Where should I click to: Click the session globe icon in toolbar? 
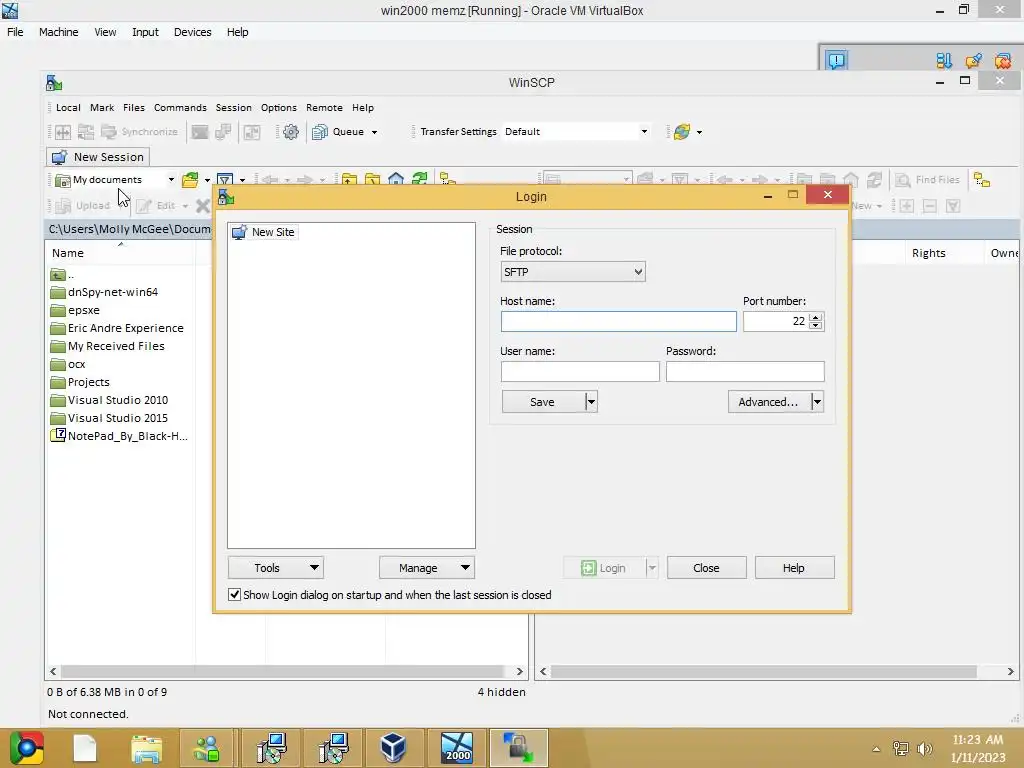pos(682,132)
